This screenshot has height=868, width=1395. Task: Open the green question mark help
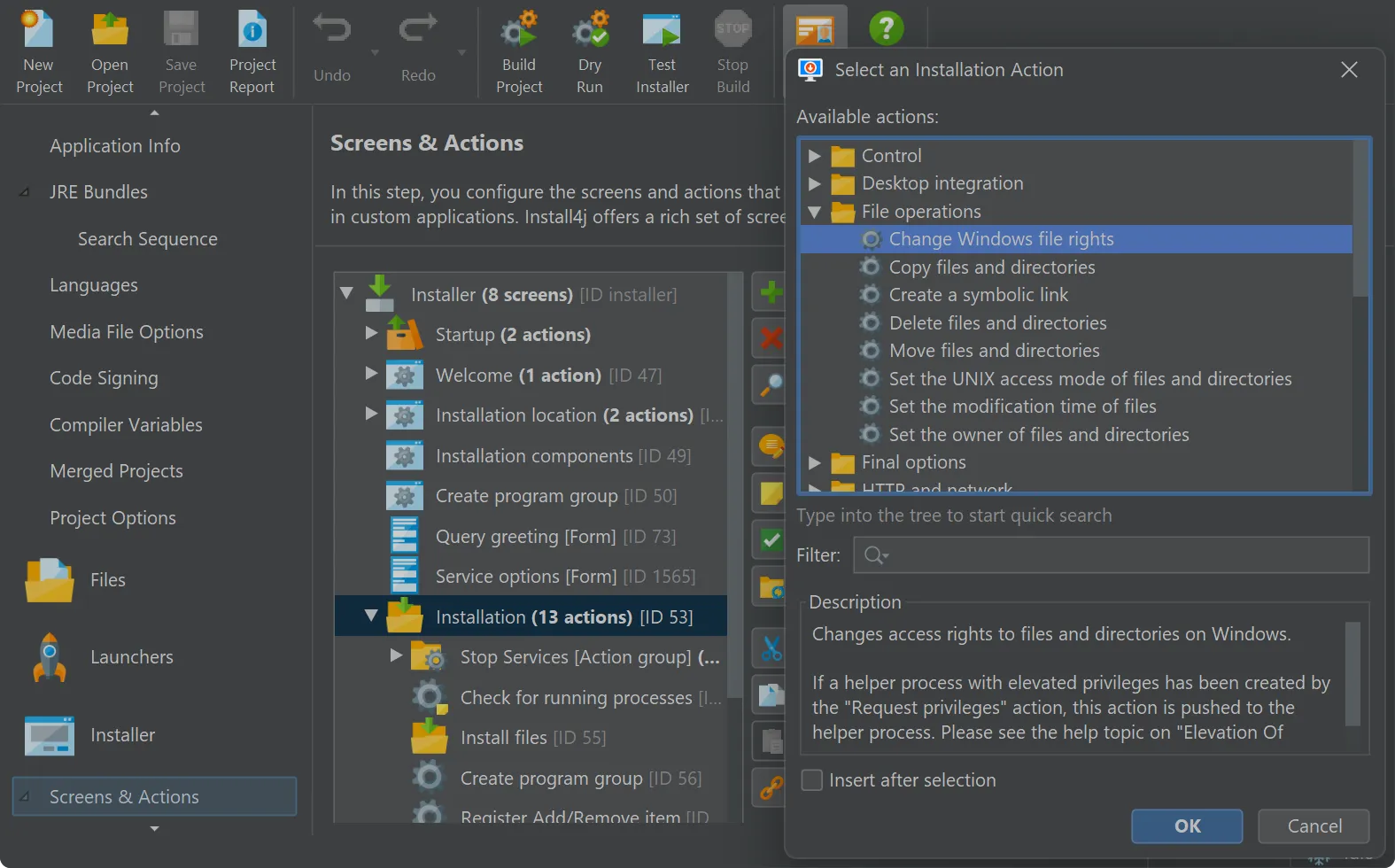[886, 28]
